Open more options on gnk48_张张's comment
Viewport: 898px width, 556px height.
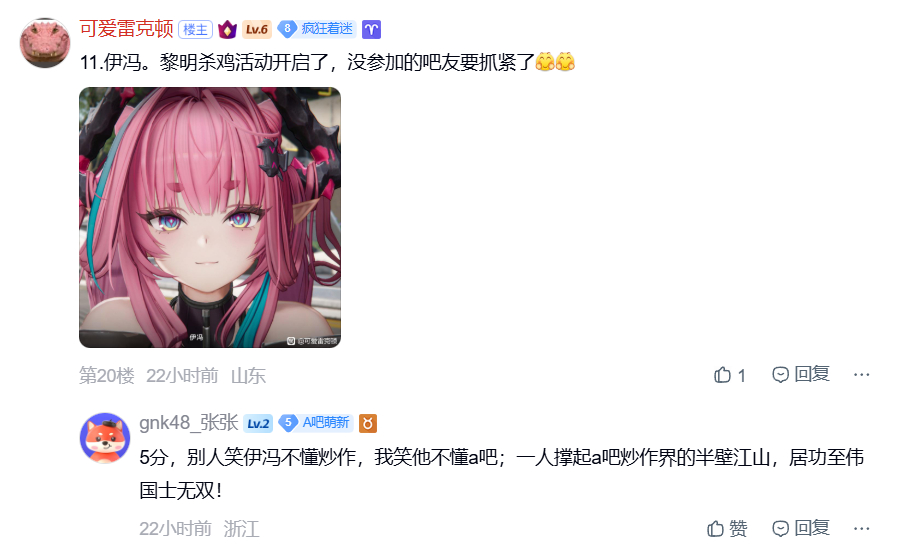[861, 528]
